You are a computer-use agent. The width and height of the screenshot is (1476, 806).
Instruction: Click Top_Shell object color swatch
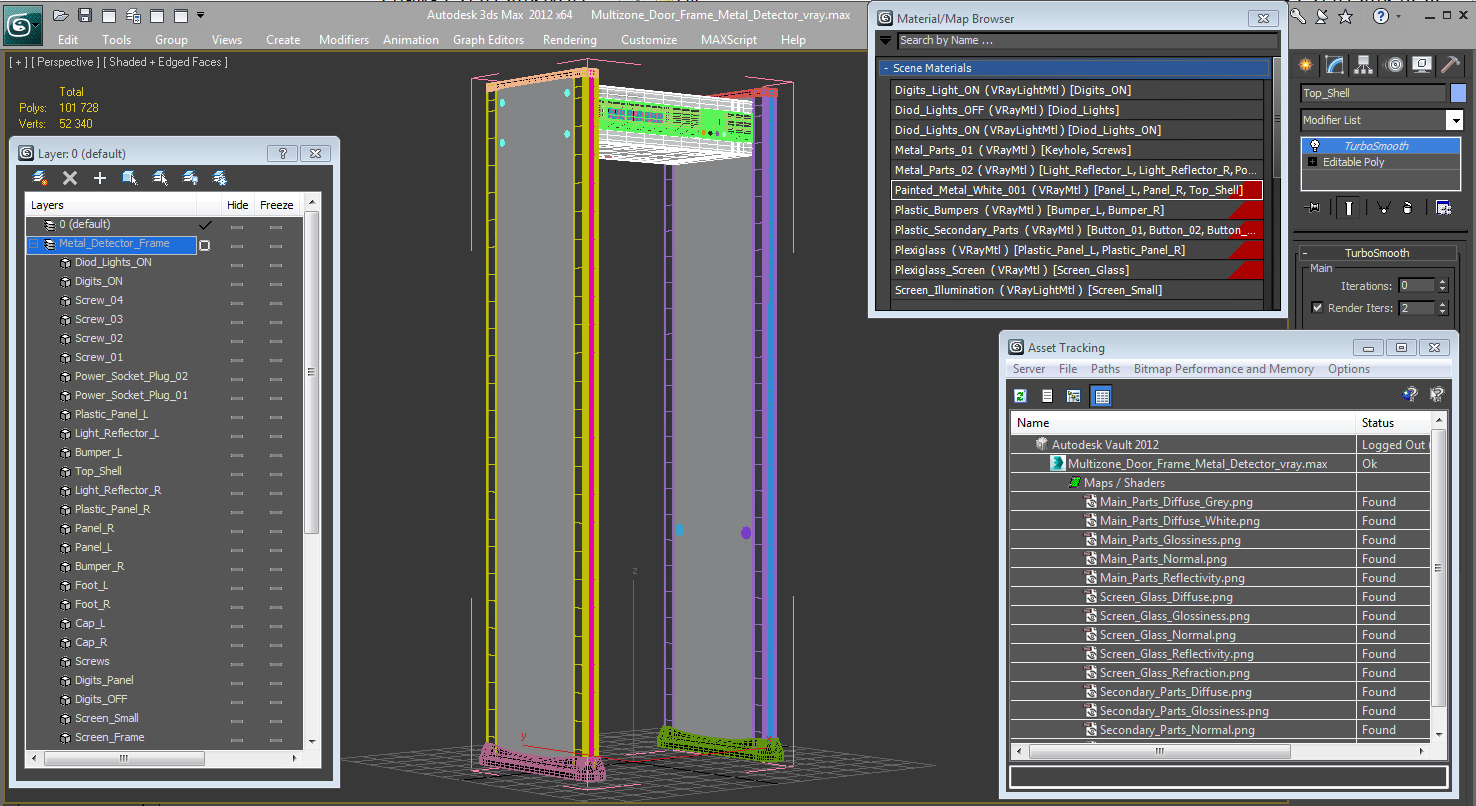pyautogui.click(x=1458, y=93)
